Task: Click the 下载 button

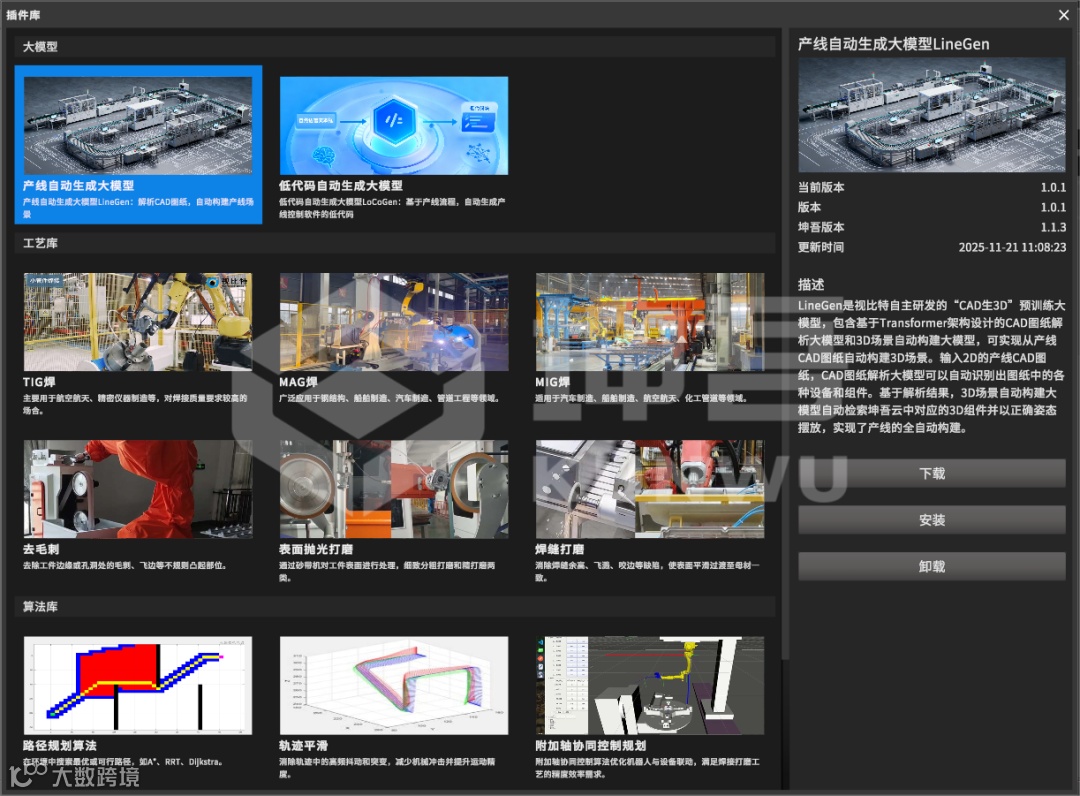Action: pos(932,473)
